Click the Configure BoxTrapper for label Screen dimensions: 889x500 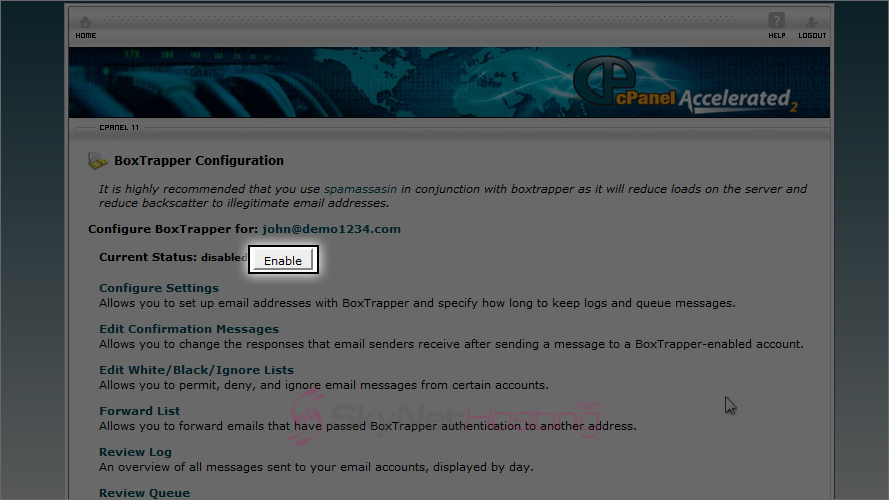click(x=173, y=229)
